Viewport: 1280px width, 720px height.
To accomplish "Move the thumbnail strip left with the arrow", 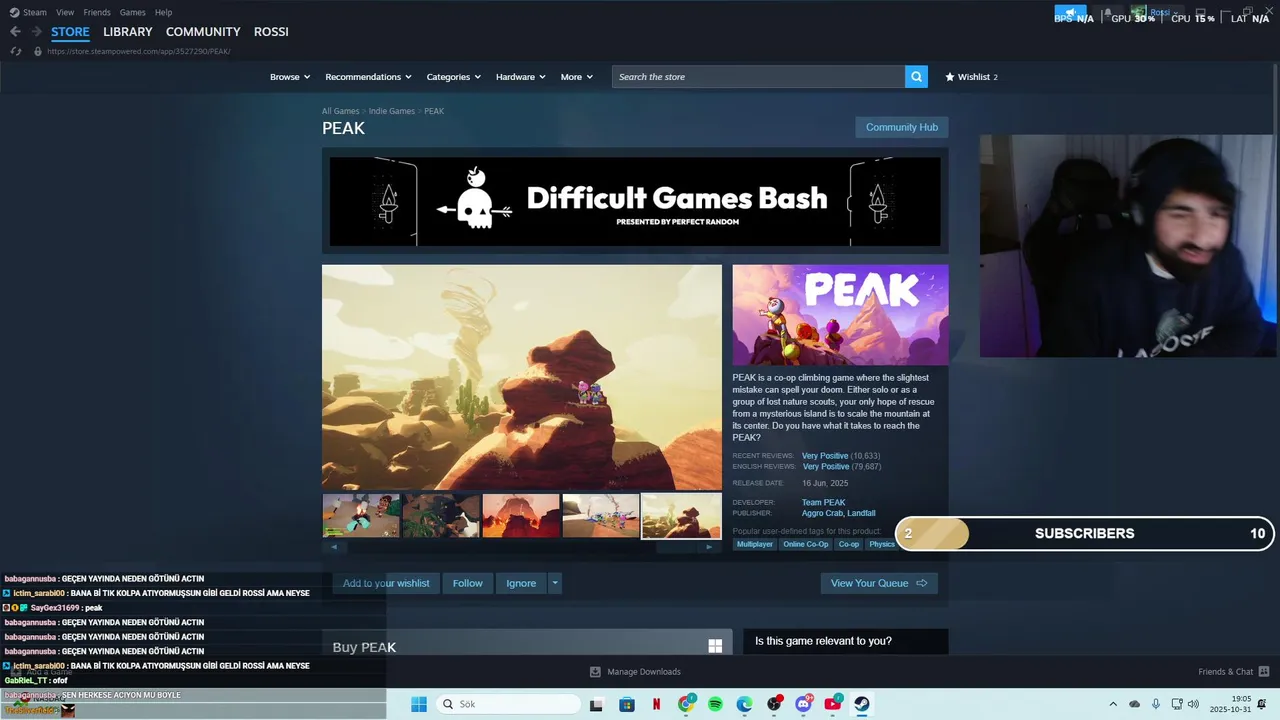I will (333, 547).
